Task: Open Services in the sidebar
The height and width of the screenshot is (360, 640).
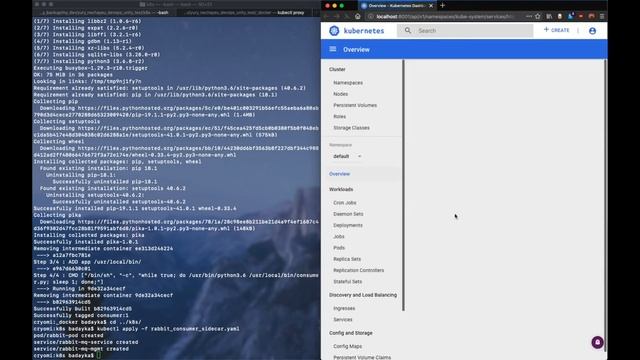Action: click(x=342, y=320)
